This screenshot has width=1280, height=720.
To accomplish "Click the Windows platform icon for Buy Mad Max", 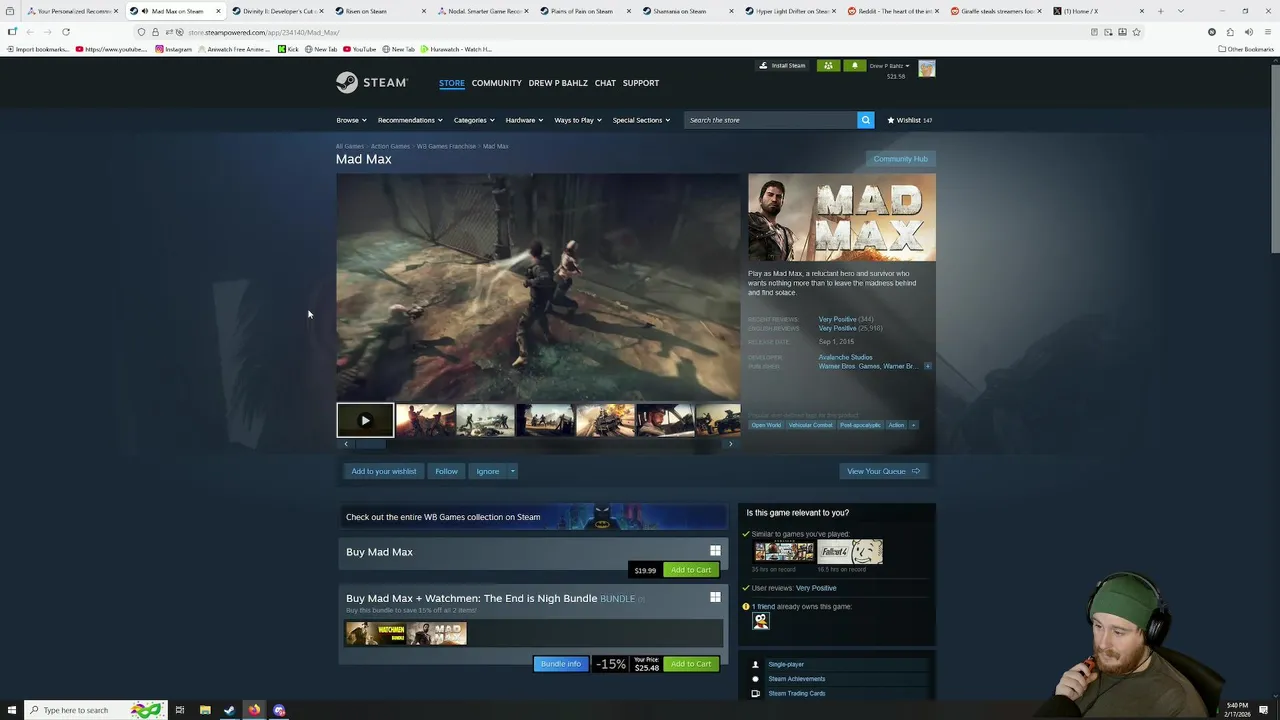I will tap(715, 551).
